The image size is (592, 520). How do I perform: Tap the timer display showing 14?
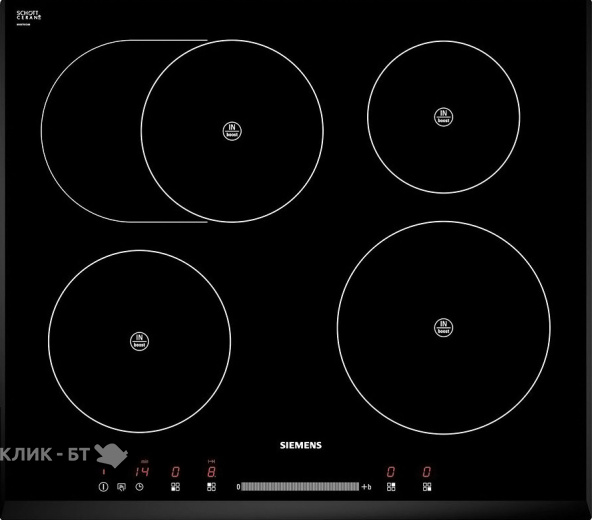[142, 471]
